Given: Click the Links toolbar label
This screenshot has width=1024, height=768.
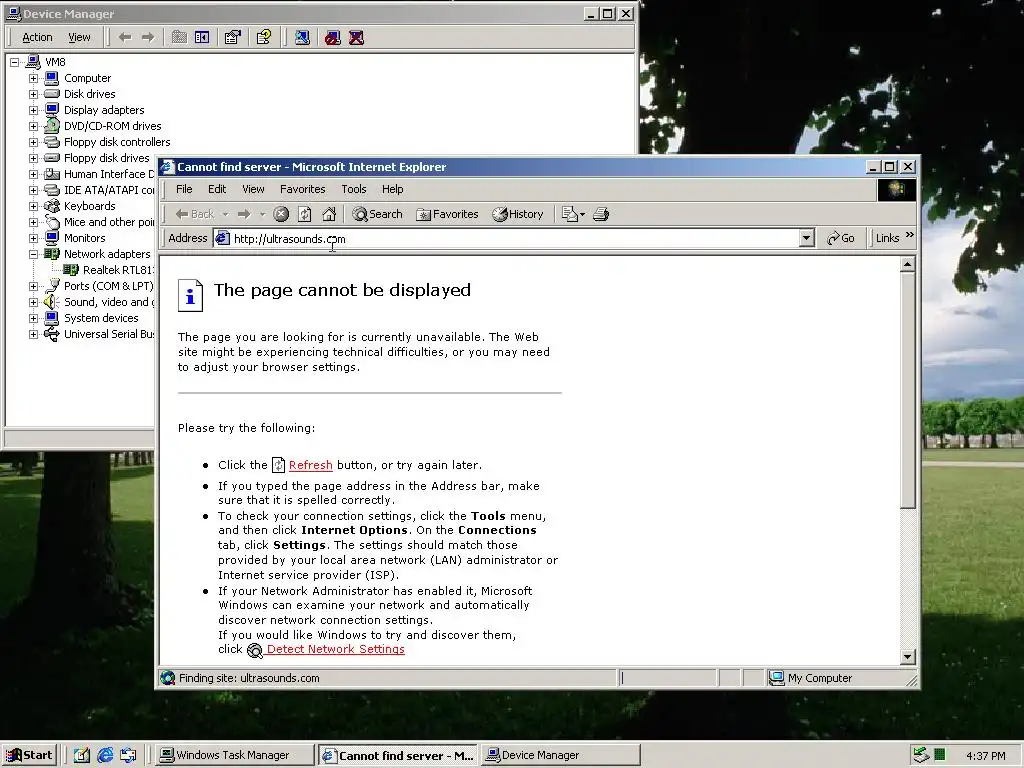Looking at the screenshot, I should point(887,238).
